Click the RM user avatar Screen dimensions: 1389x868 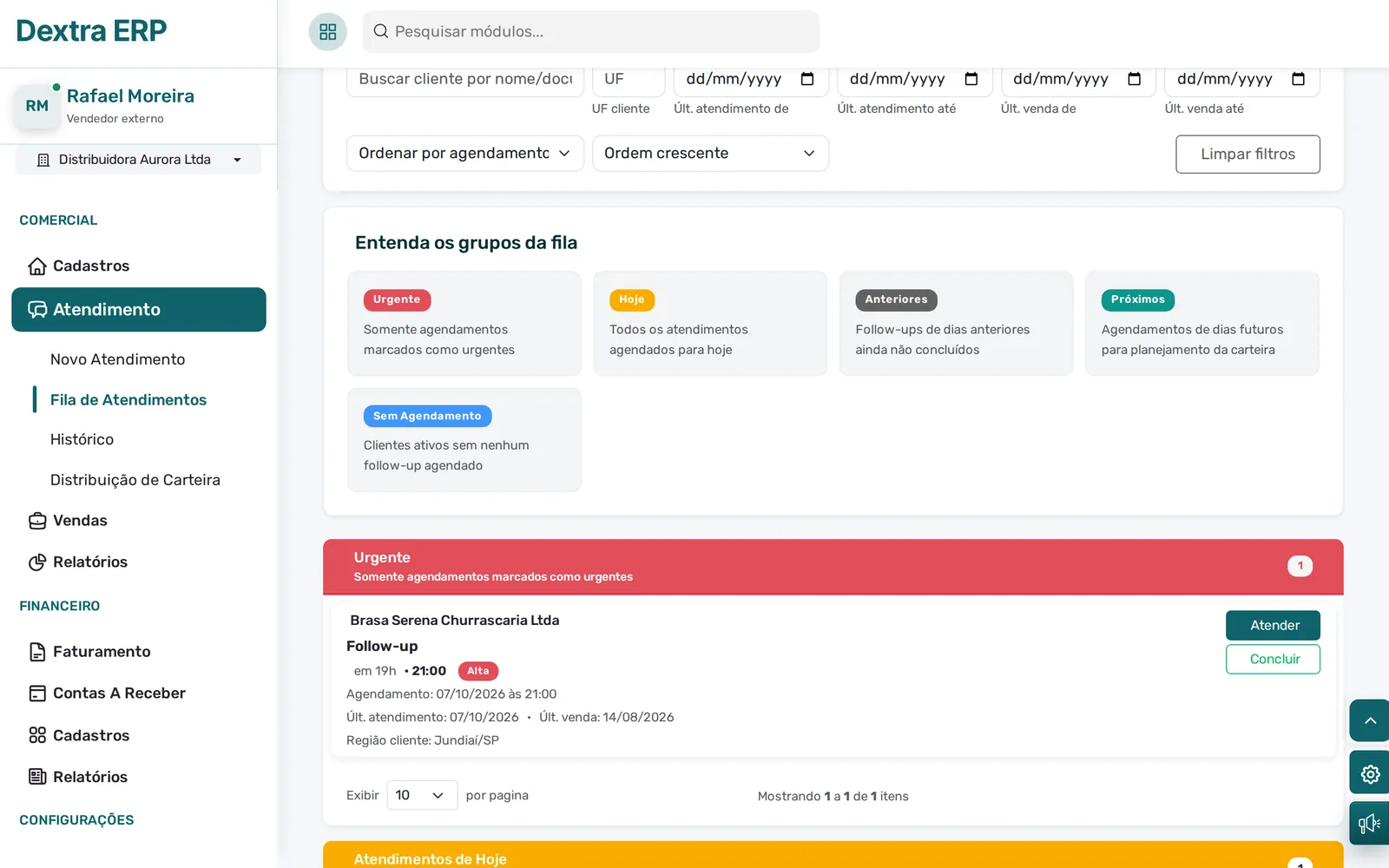pyautogui.click(x=37, y=106)
